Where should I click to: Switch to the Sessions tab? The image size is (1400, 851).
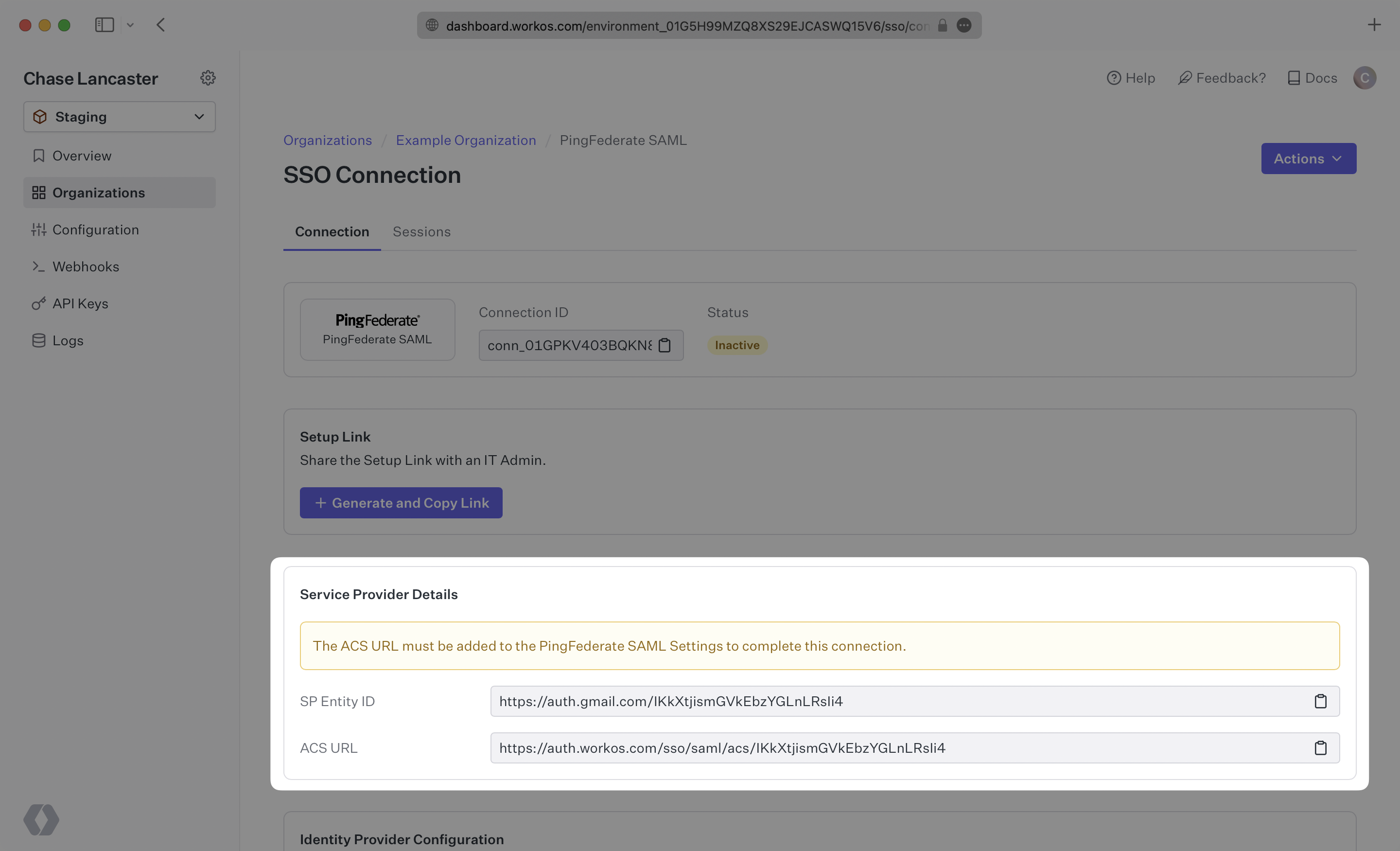click(x=421, y=231)
